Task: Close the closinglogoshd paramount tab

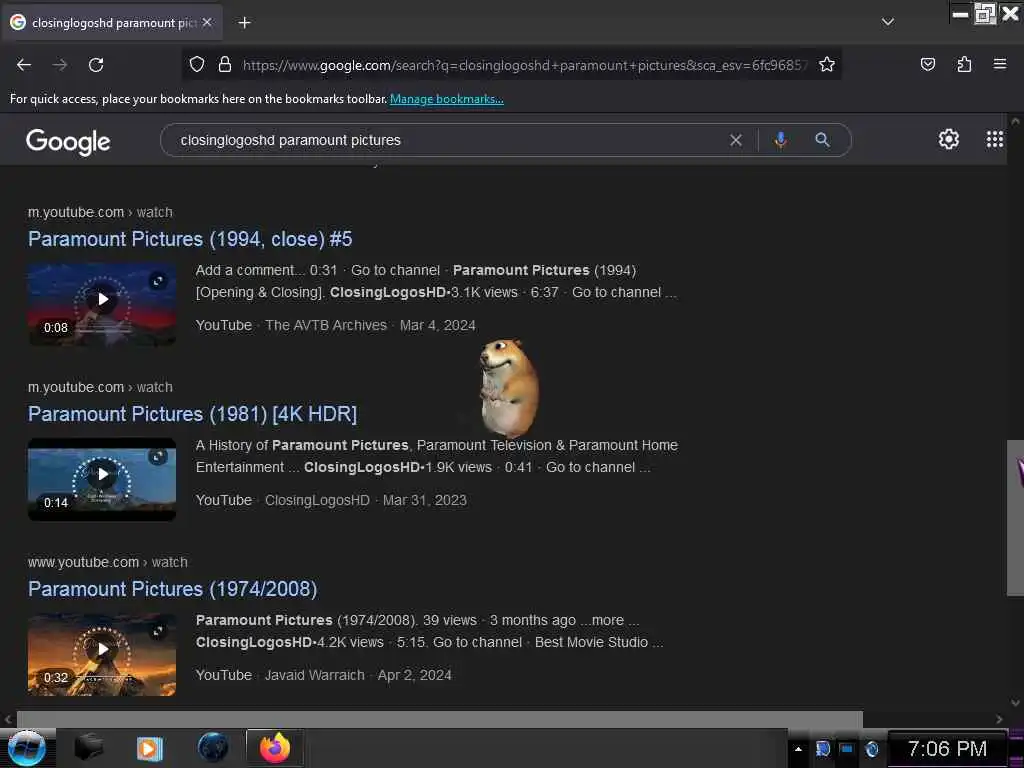Action: (x=207, y=23)
